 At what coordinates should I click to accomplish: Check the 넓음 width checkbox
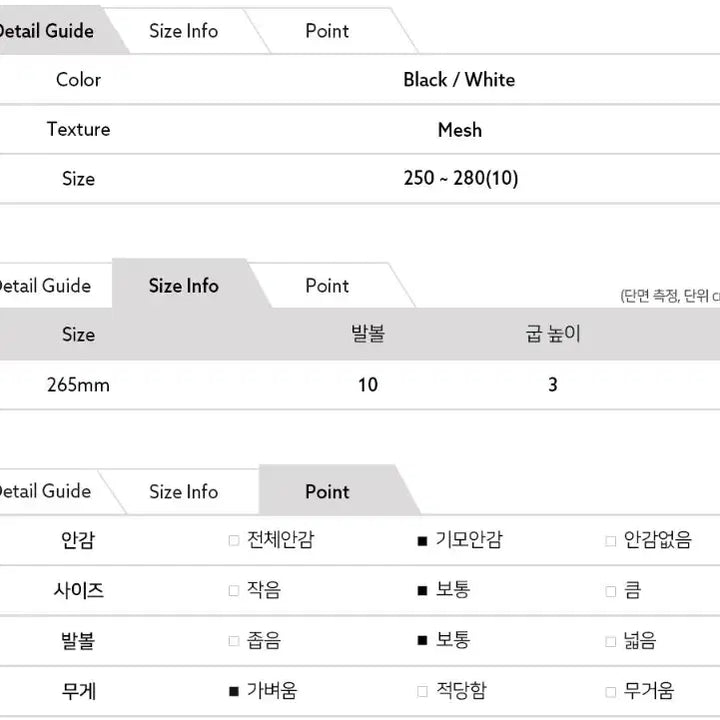click(610, 641)
